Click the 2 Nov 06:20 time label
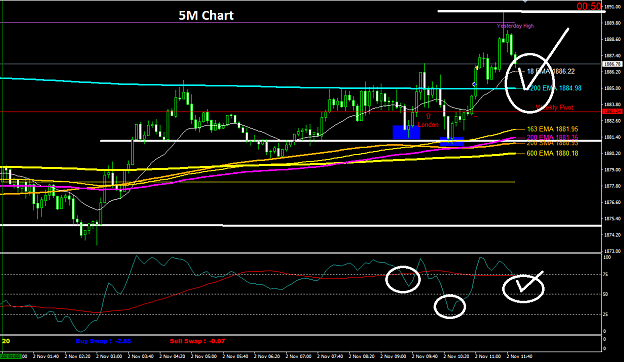The width and height of the screenshot is (625, 363). click(267, 356)
